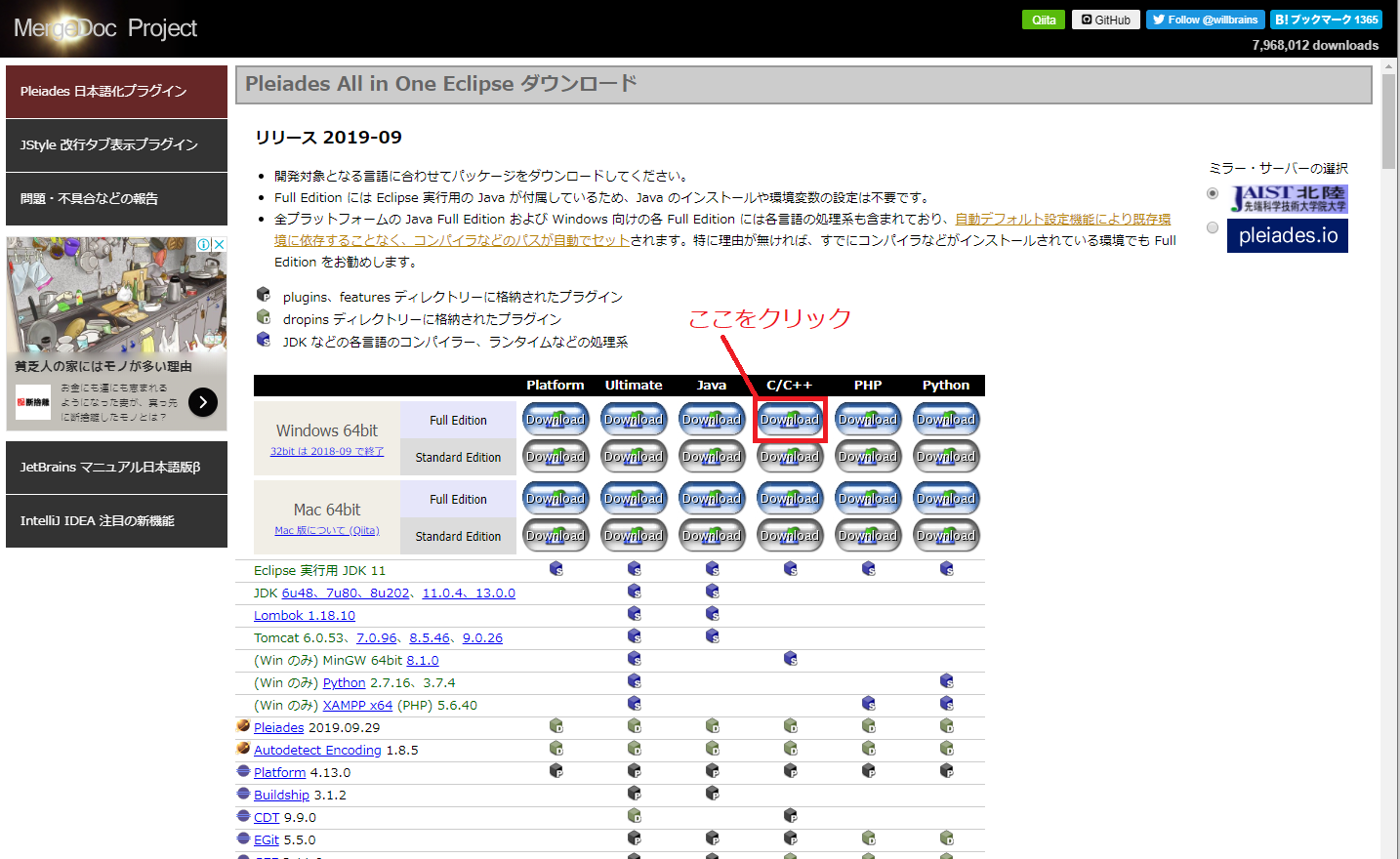
Task: Click the Follow @willbrains Twitter badge
Action: click(1206, 20)
